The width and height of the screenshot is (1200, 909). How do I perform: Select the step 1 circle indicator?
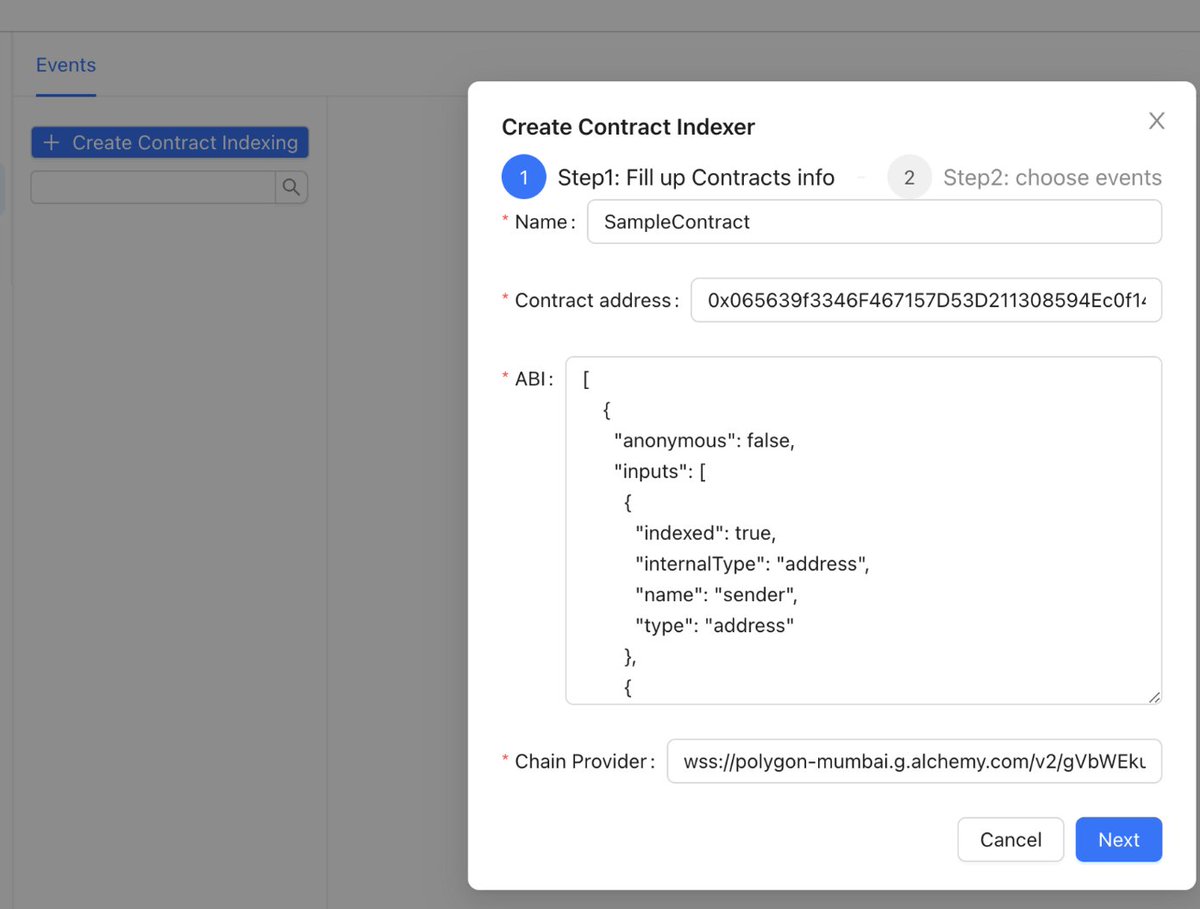click(x=523, y=177)
